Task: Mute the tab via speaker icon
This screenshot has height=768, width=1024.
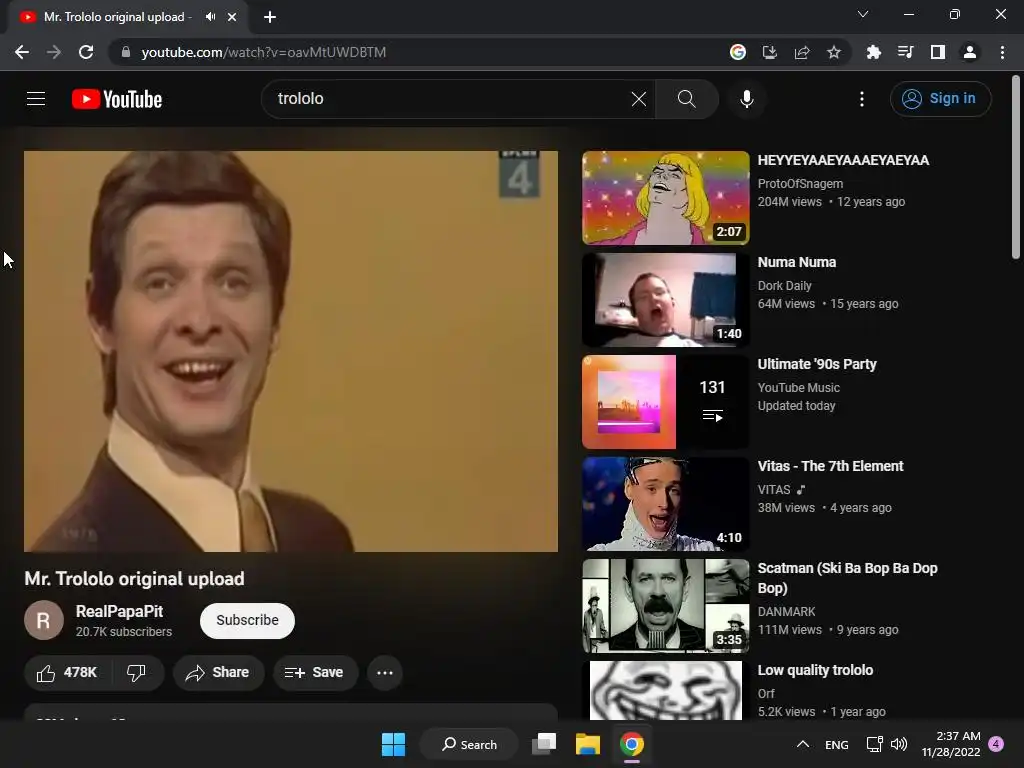Action: [x=210, y=17]
